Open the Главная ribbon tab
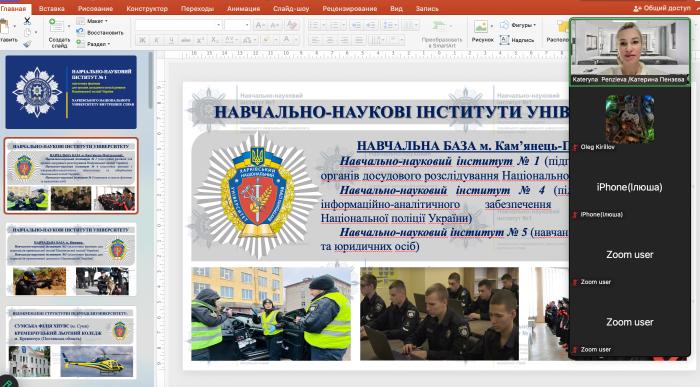 13,8
